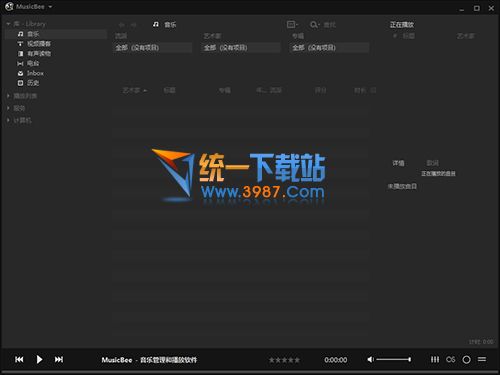The width and height of the screenshot is (500, 375).
Task: Open the panel layout icon near search
Action: tap(292, 24)
